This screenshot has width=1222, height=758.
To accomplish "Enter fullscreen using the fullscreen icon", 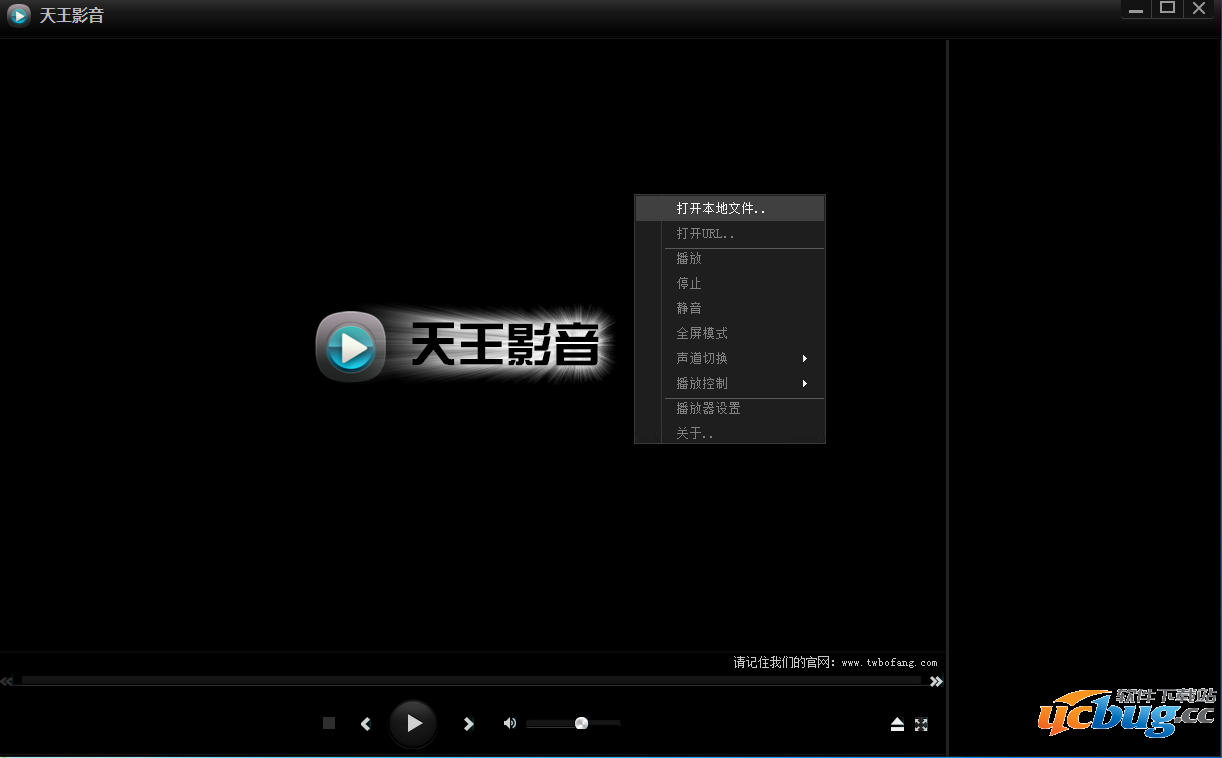I will point(921,724).
